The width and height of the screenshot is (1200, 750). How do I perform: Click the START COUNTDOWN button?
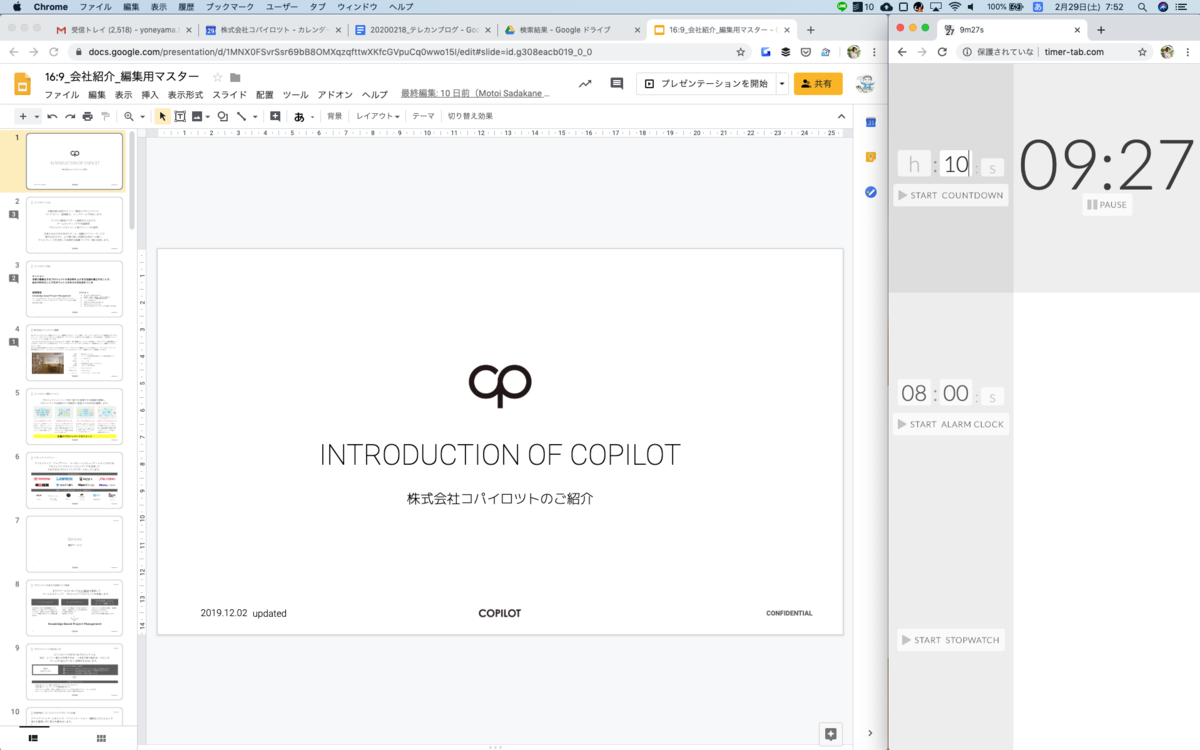(x=951, y=195)
